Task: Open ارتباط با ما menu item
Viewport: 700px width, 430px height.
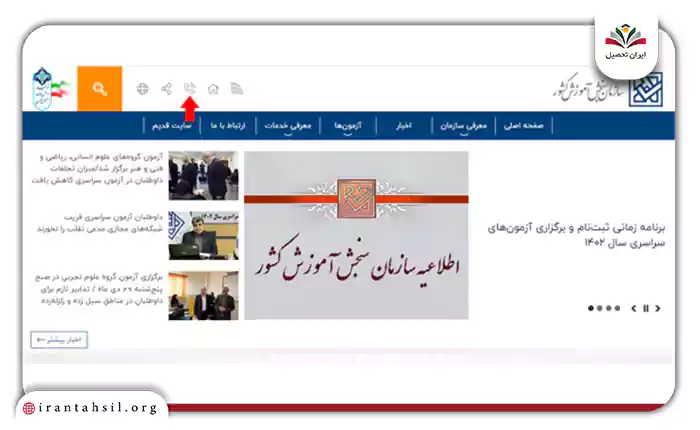Action: click(228, 125)
